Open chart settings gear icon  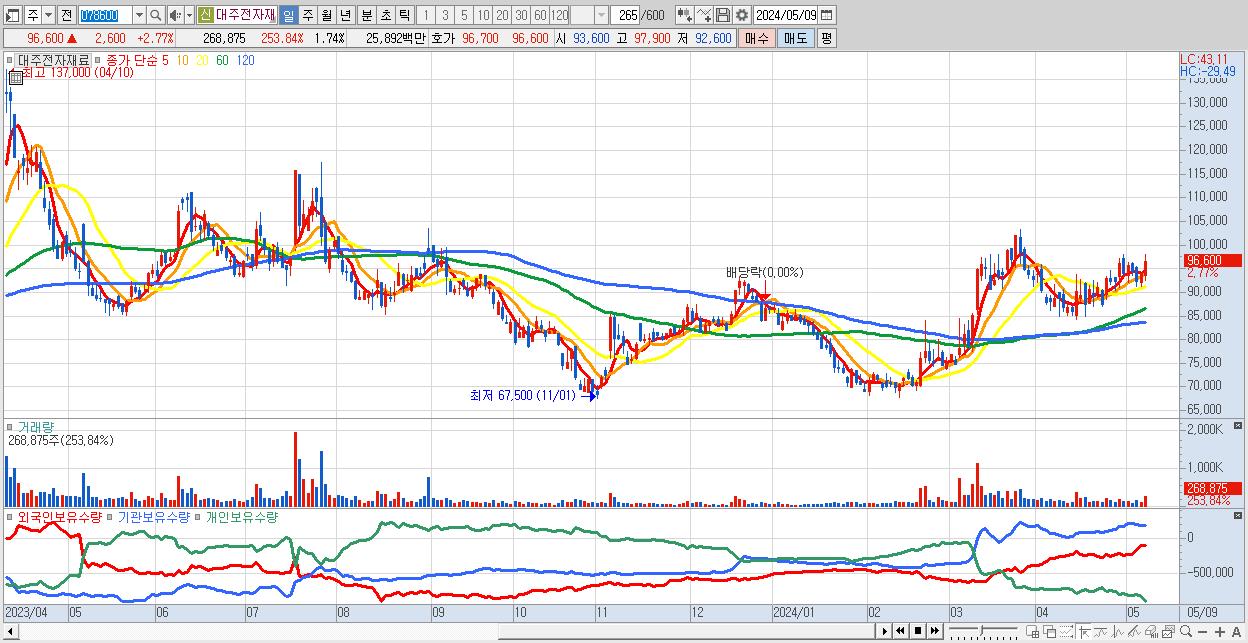[741, 15]
